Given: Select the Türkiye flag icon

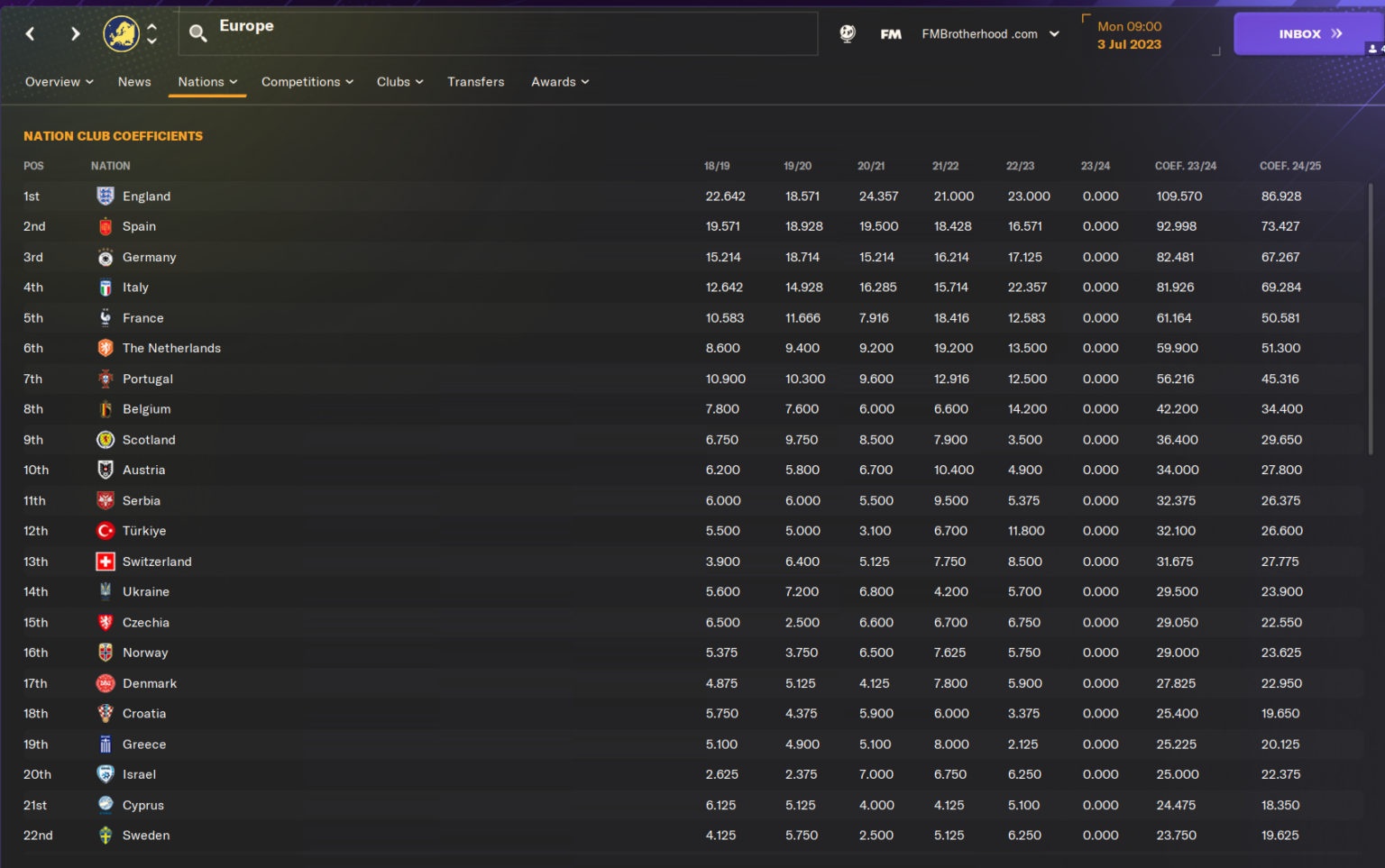Looking at the screenshot, I should [105, 531].
